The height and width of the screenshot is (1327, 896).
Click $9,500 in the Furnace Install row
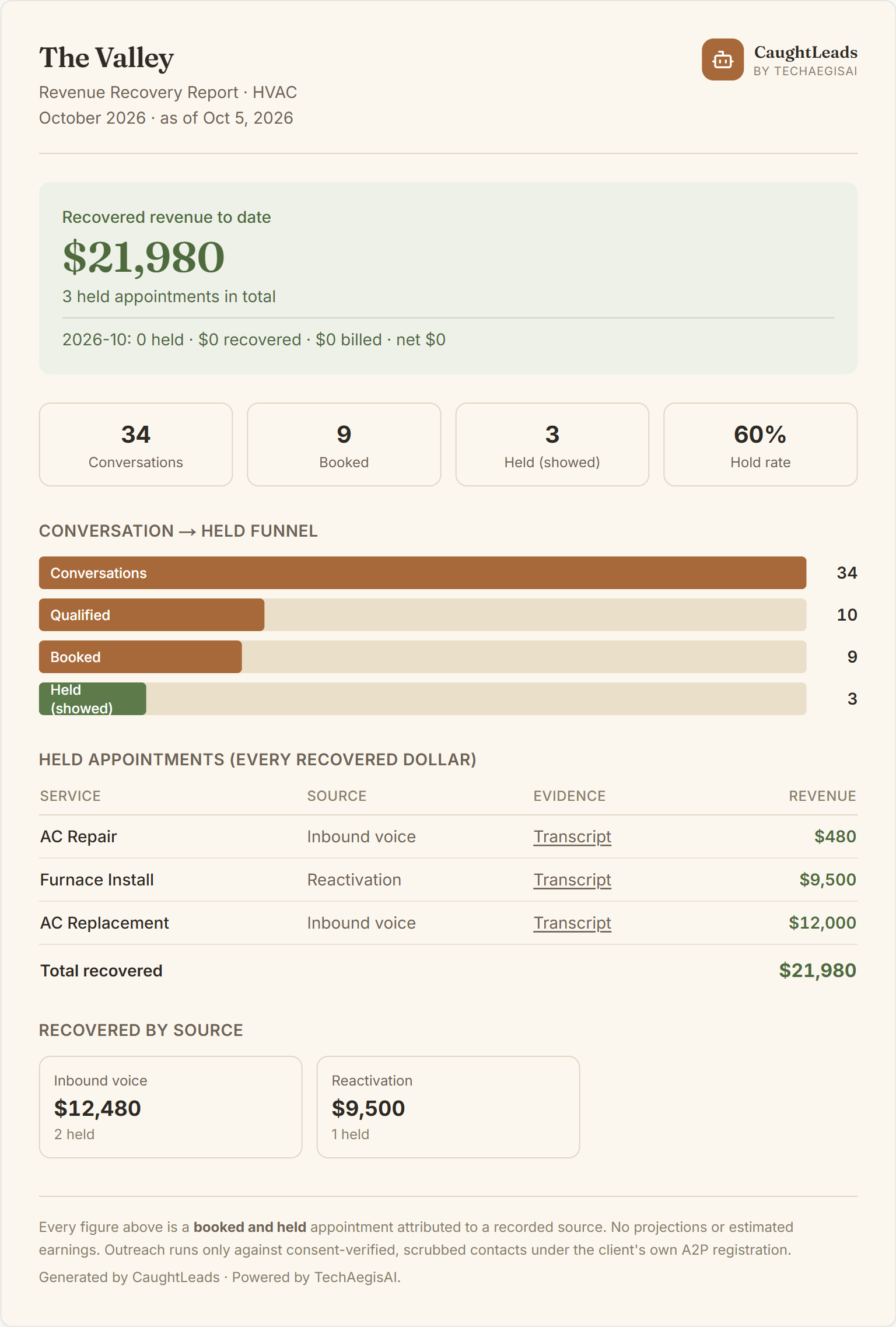click(x=828, y=880)
